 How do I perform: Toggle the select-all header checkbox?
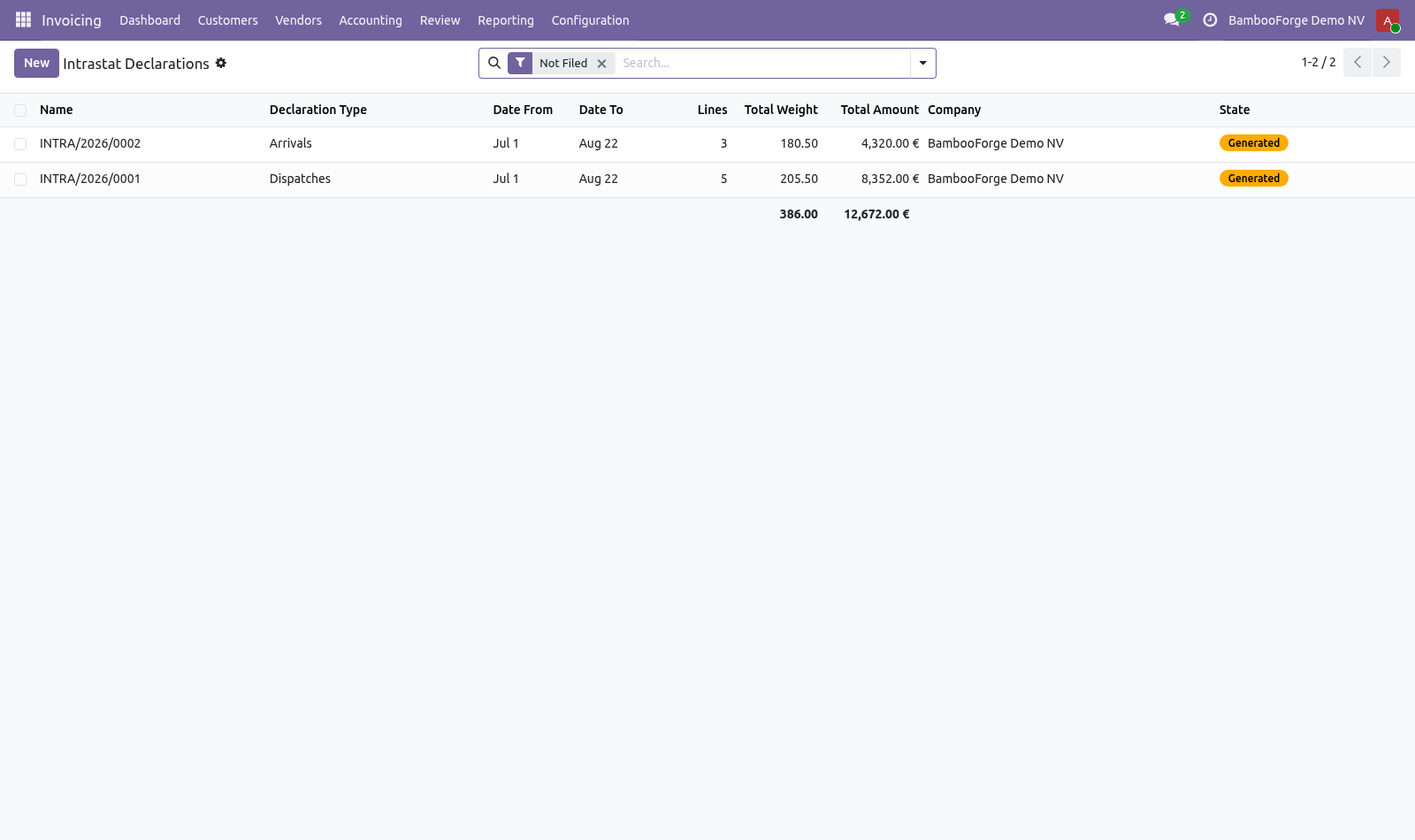(x=20, y=111)
